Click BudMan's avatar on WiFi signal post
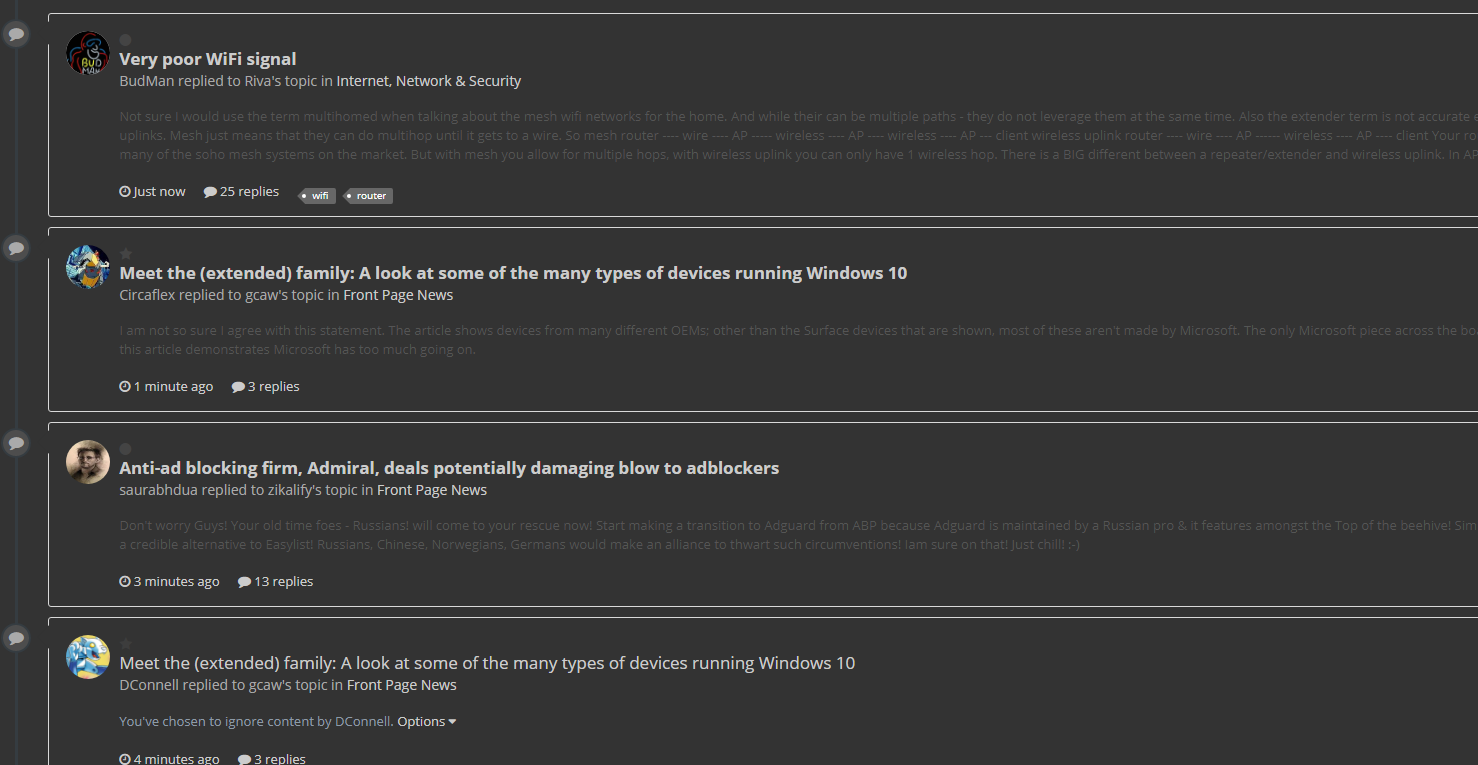The height and width of the screenshot is (765, 1478). coord(88,53)
